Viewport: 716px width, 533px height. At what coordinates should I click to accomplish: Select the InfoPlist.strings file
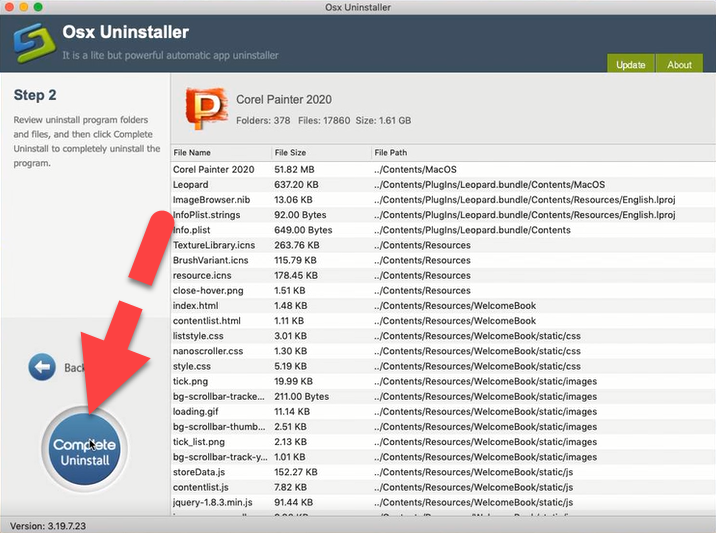tap(206, 215)
